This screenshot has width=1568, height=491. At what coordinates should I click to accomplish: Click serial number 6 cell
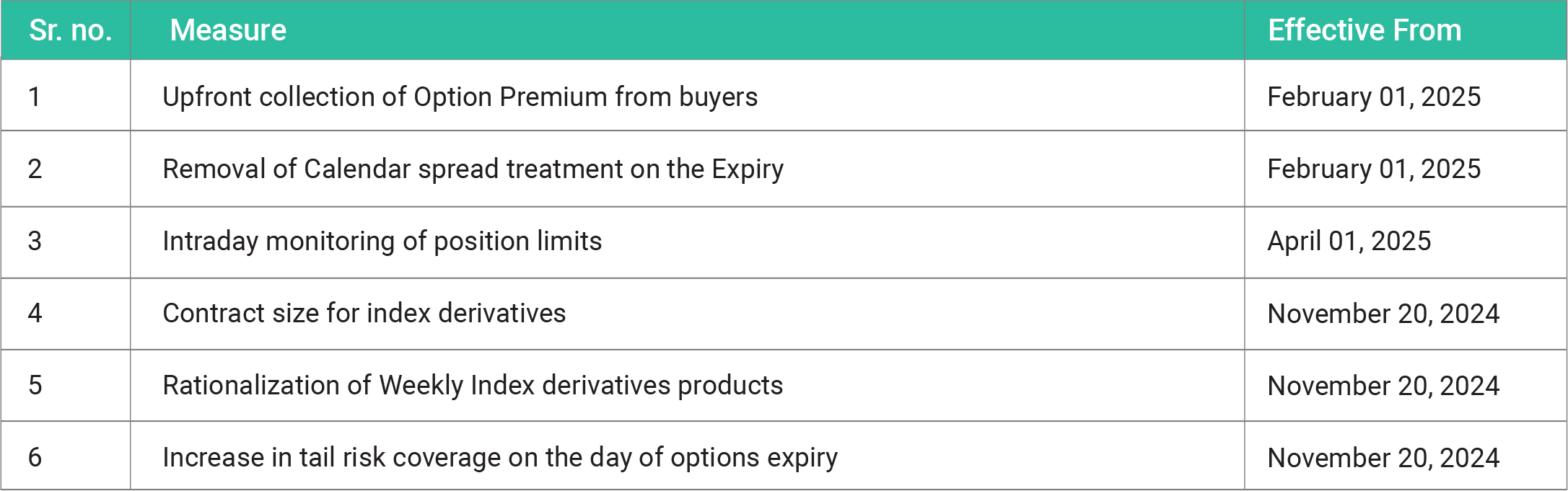tap(35, 457)
